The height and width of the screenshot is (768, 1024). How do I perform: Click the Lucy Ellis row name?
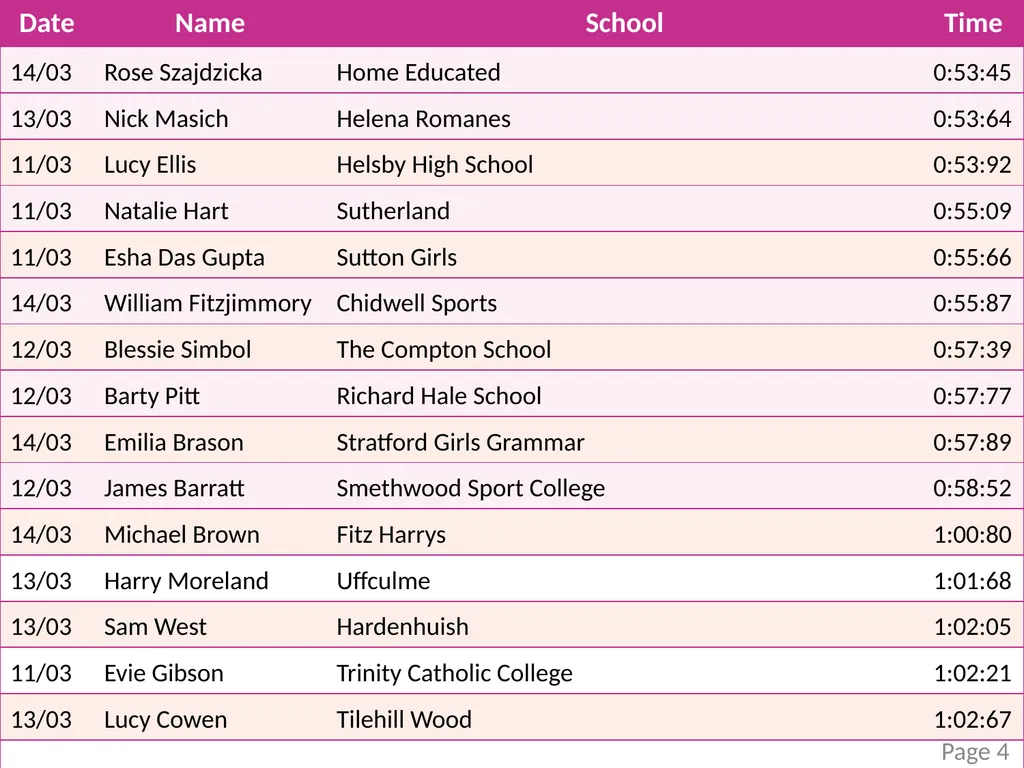click(150, 165)
